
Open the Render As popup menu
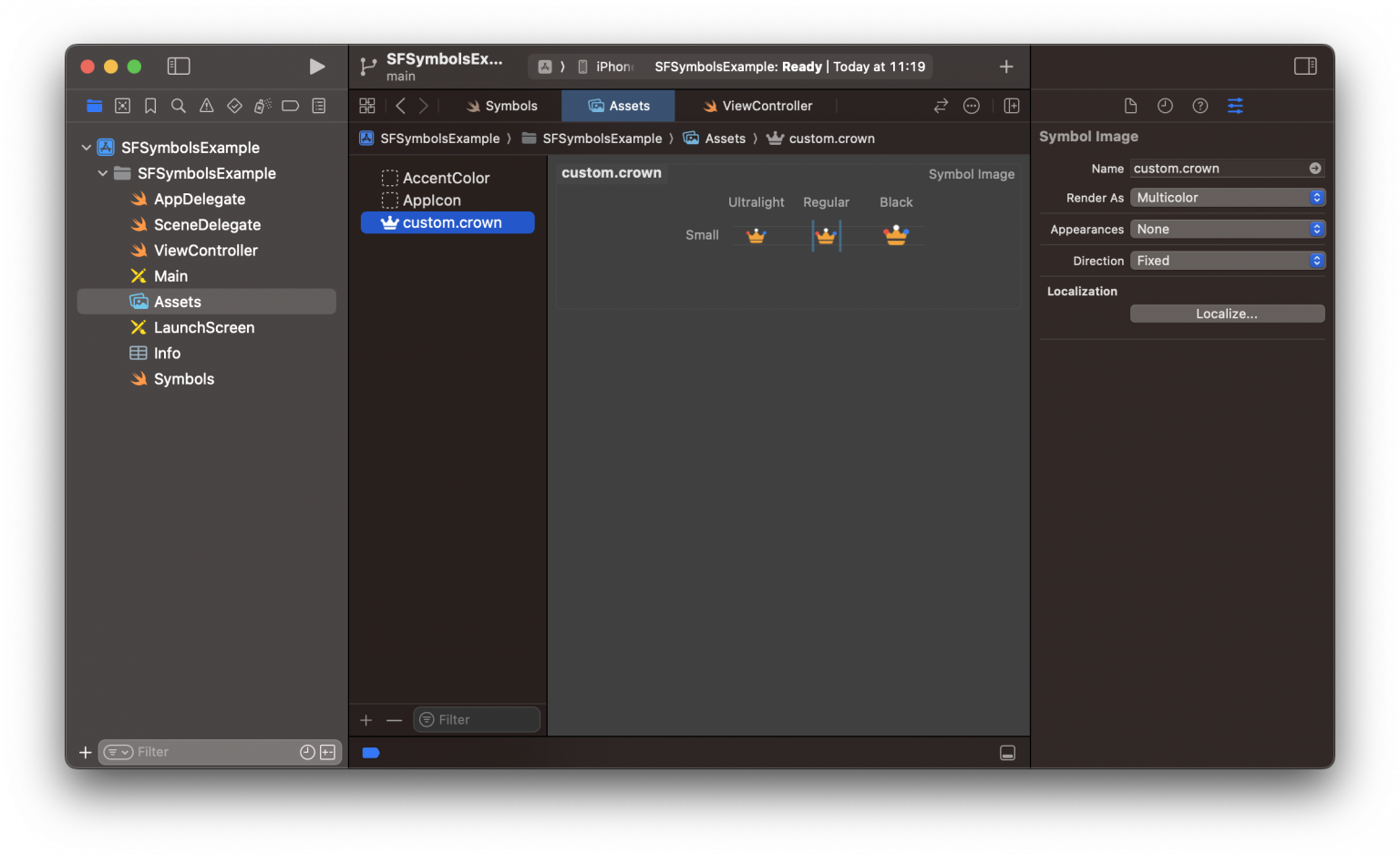pos(1227,197)
